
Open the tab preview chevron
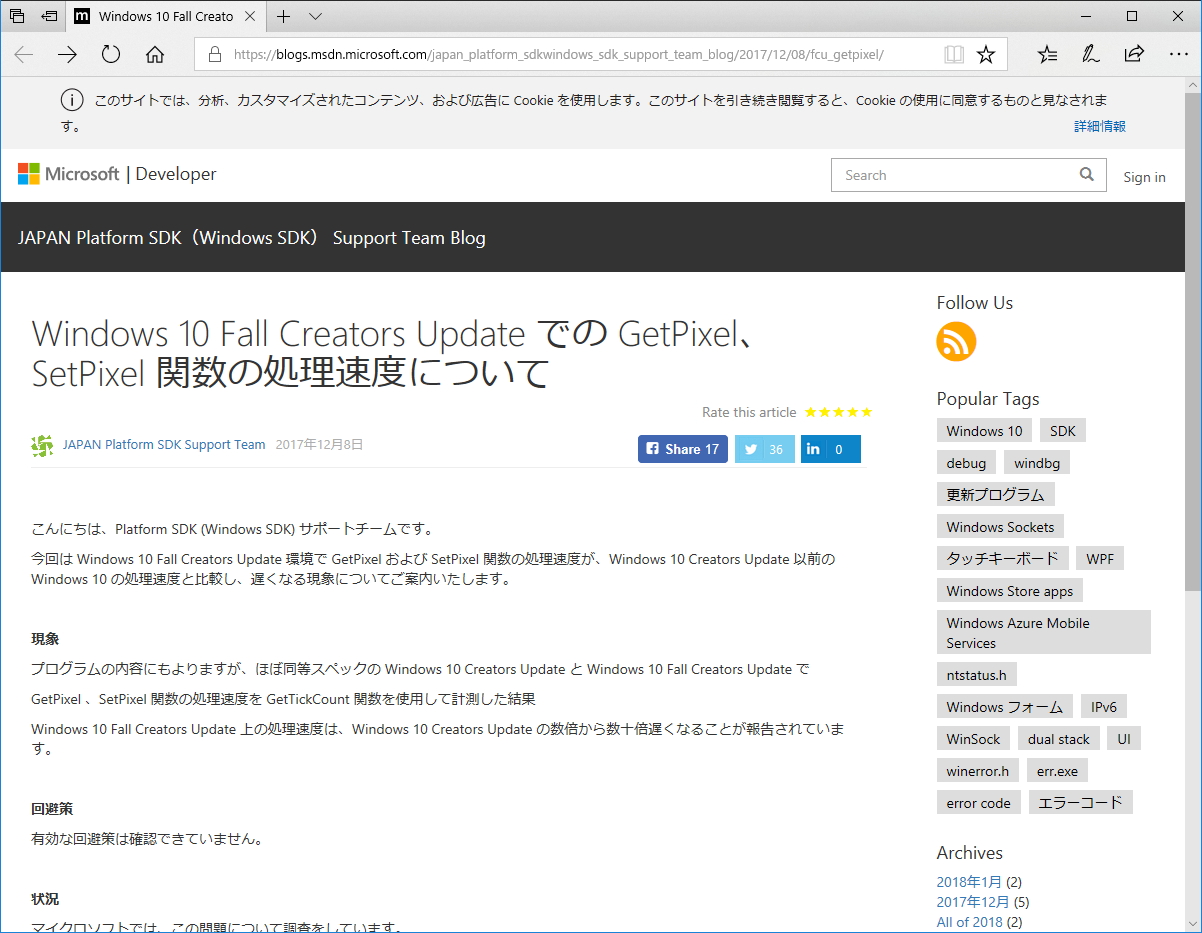point(314,17)
